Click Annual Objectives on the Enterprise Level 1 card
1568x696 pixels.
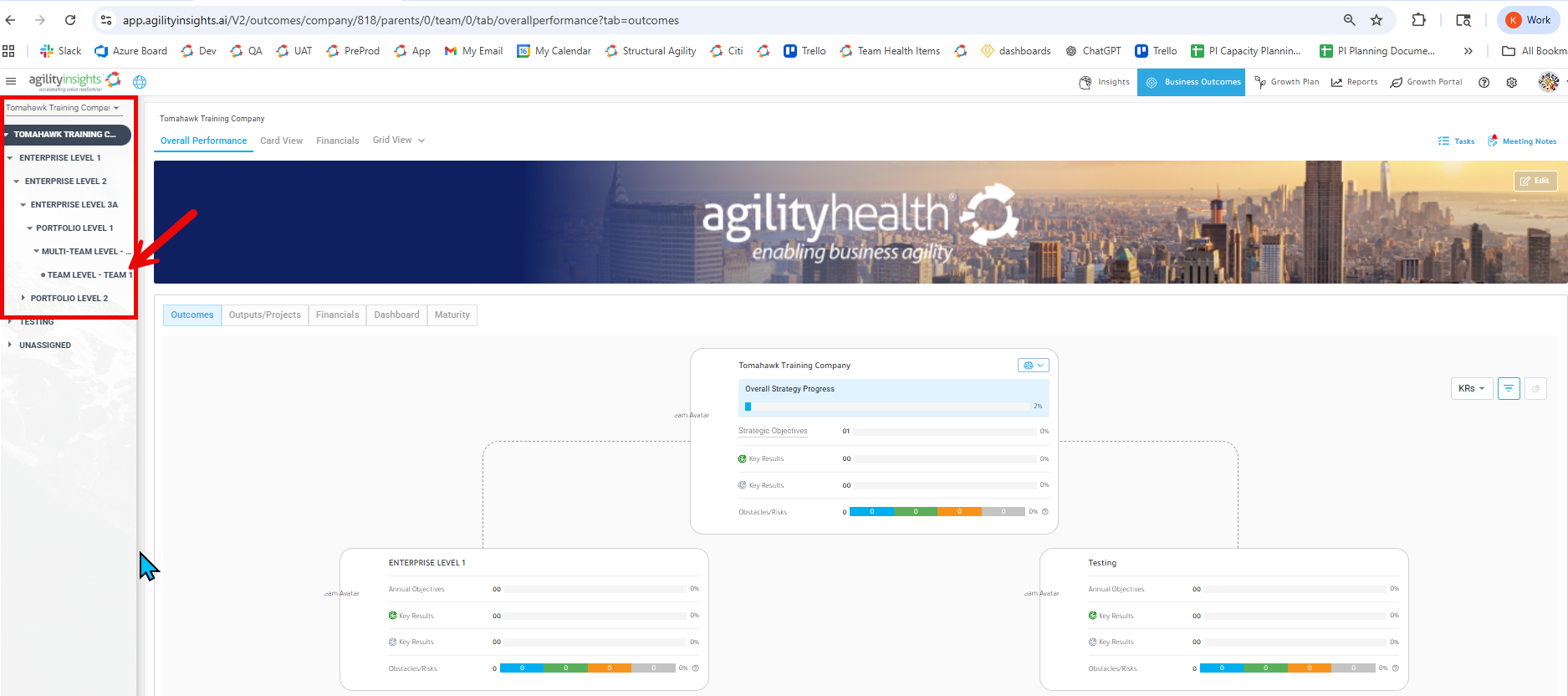coord(416,589)
